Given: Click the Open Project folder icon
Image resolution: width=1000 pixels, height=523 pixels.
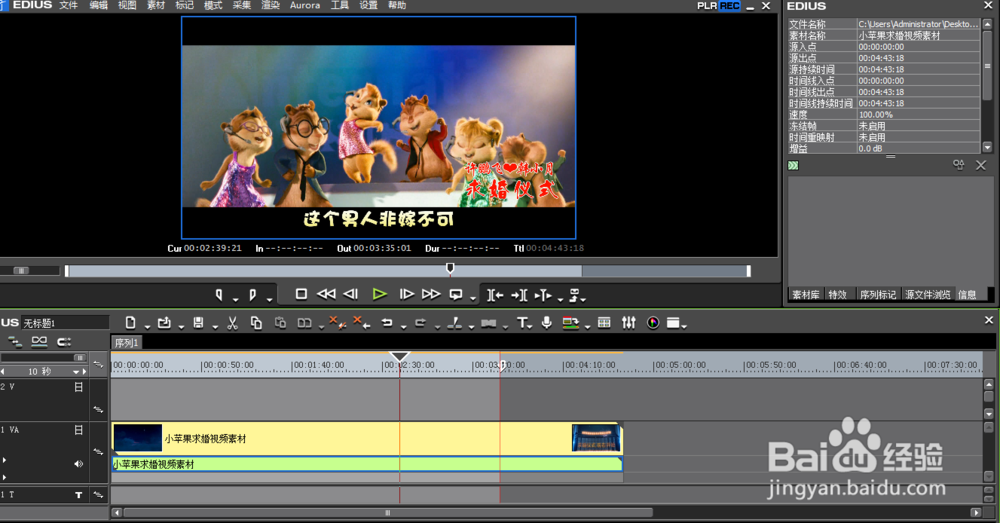Looking at the screenshot, I should (x=165, y=323).
